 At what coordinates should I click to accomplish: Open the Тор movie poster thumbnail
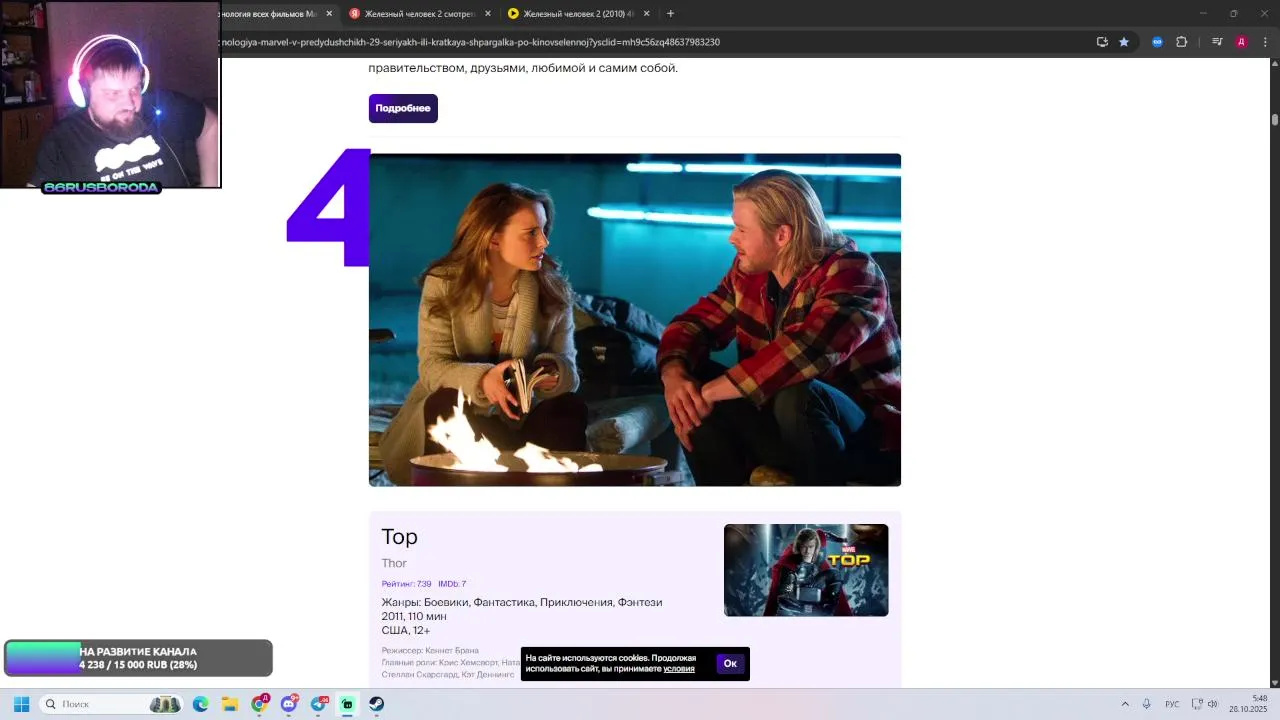(806, 570)
